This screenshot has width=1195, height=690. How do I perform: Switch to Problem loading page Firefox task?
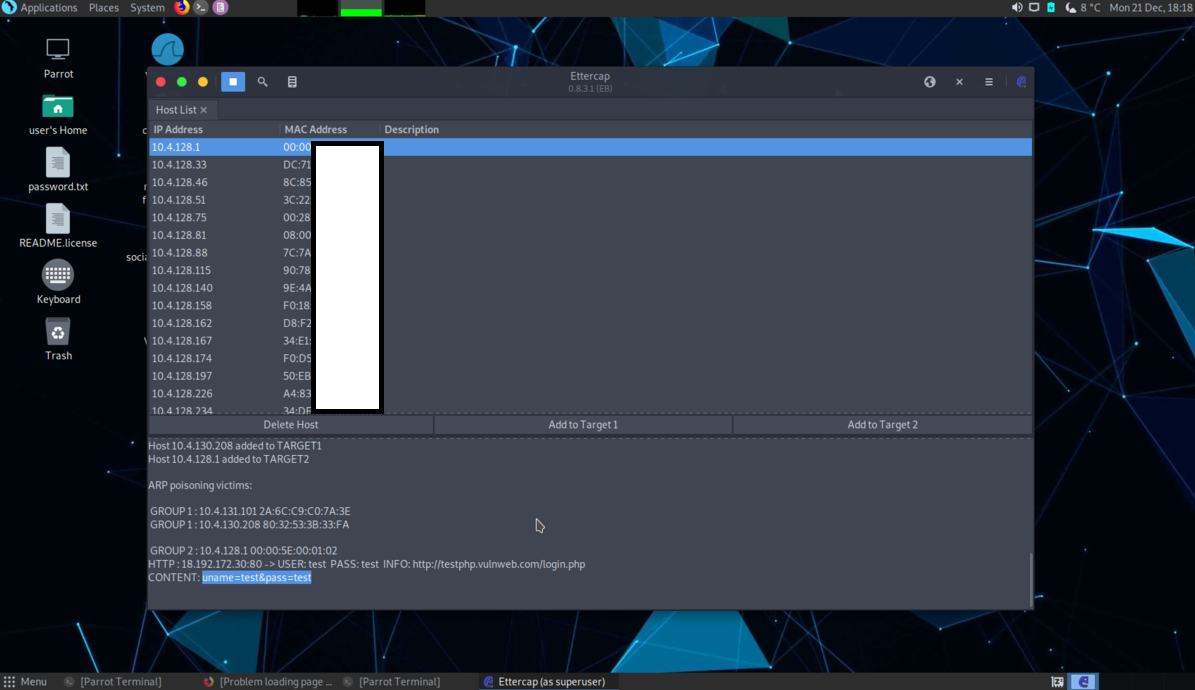[269, 682]
